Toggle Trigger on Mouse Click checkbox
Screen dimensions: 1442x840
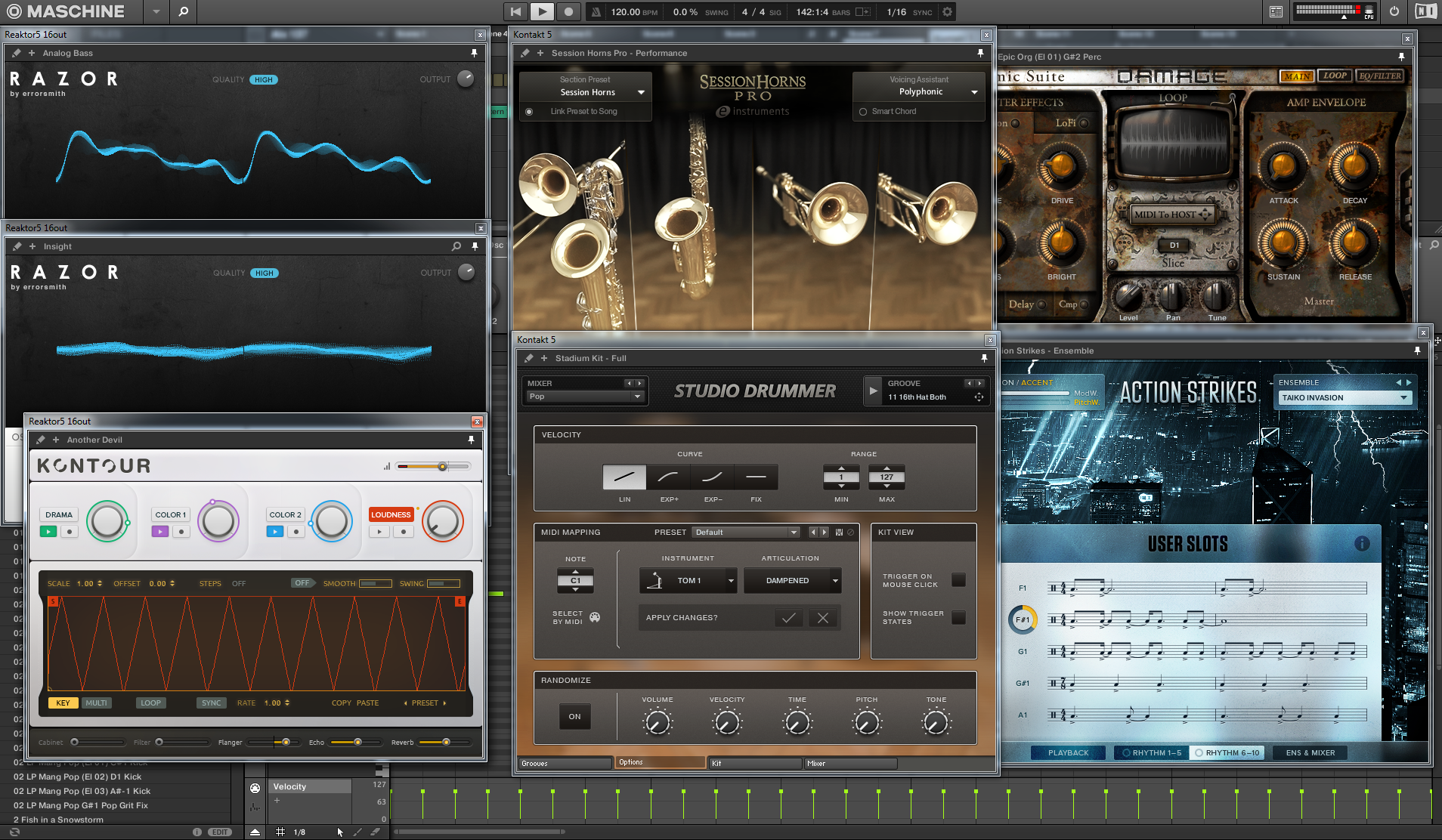958,580
